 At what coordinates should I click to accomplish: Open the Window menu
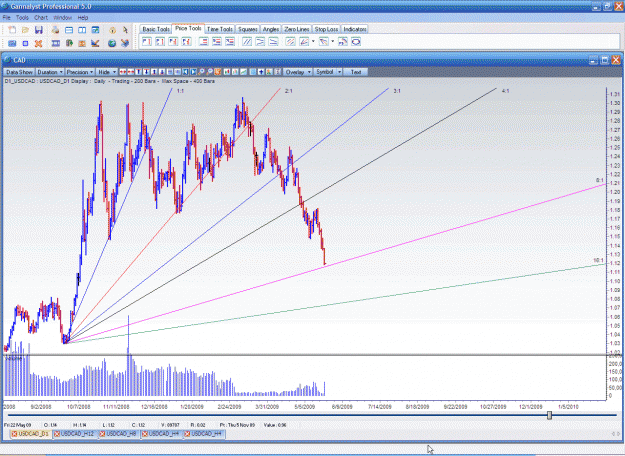[x=62, y=18]
